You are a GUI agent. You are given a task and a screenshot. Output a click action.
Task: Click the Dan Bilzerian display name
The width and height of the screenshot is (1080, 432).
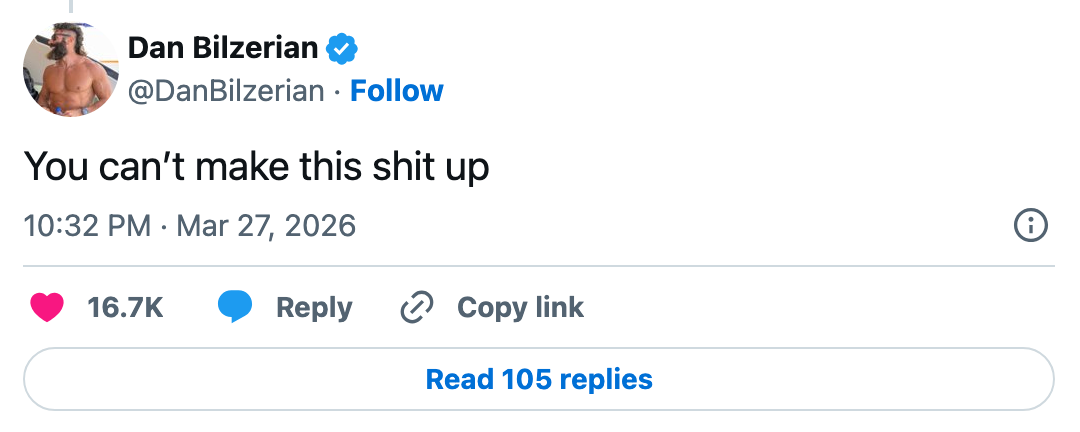pos(223,47)
